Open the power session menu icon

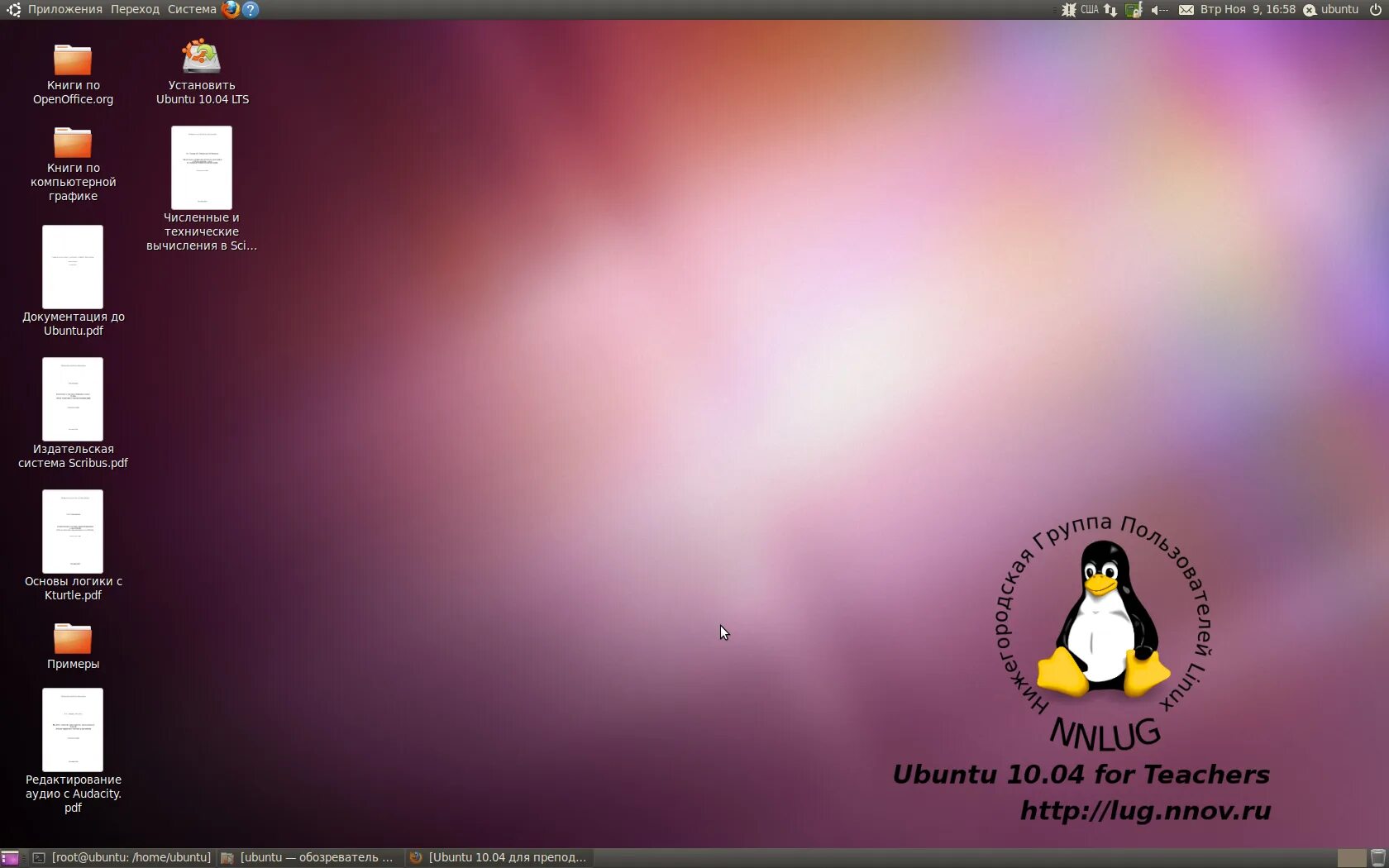(x=1376, y=9)
